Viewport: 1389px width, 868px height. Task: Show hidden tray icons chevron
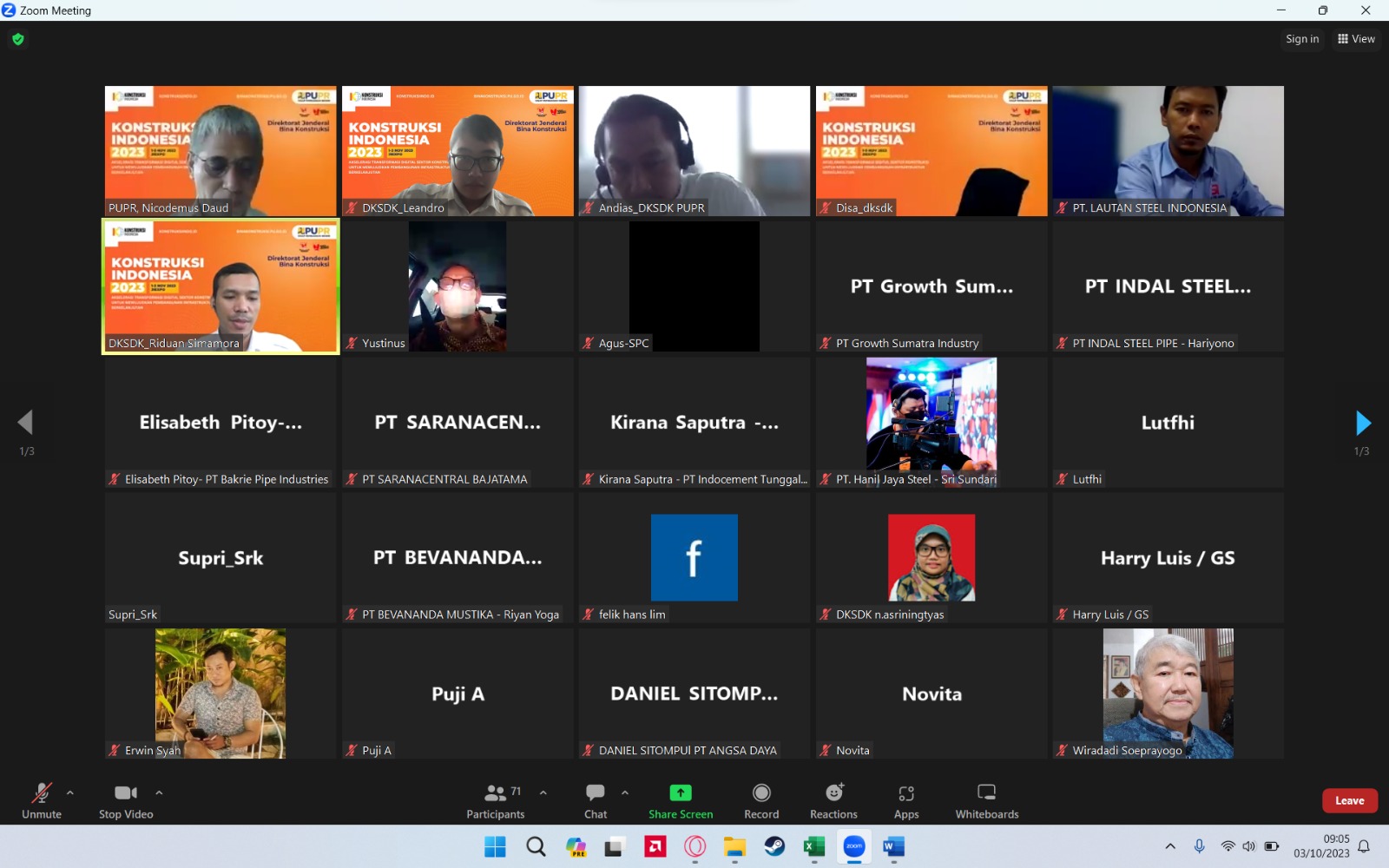[x=1170, y=846]
